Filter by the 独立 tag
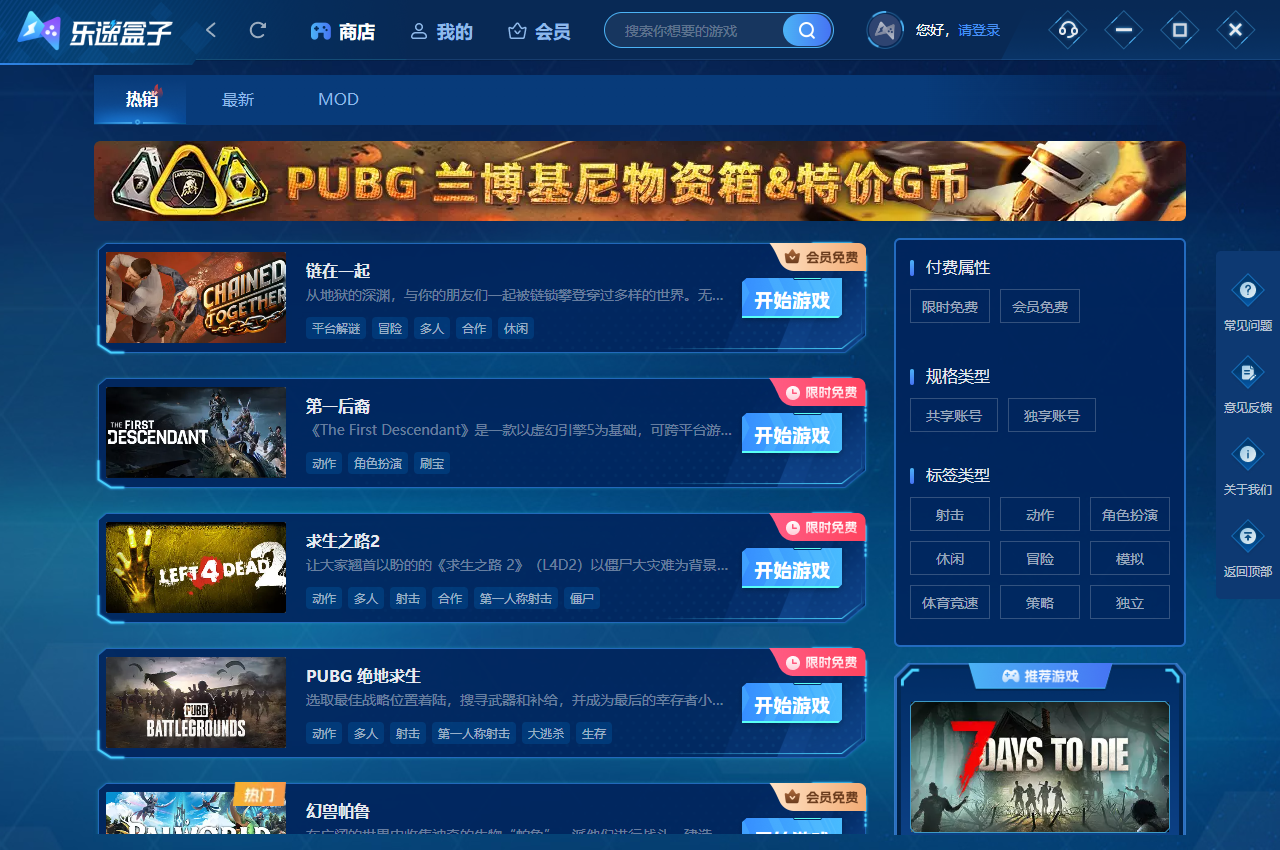1280x850 pixels. pyautogui.click(x=1130, y=603)
